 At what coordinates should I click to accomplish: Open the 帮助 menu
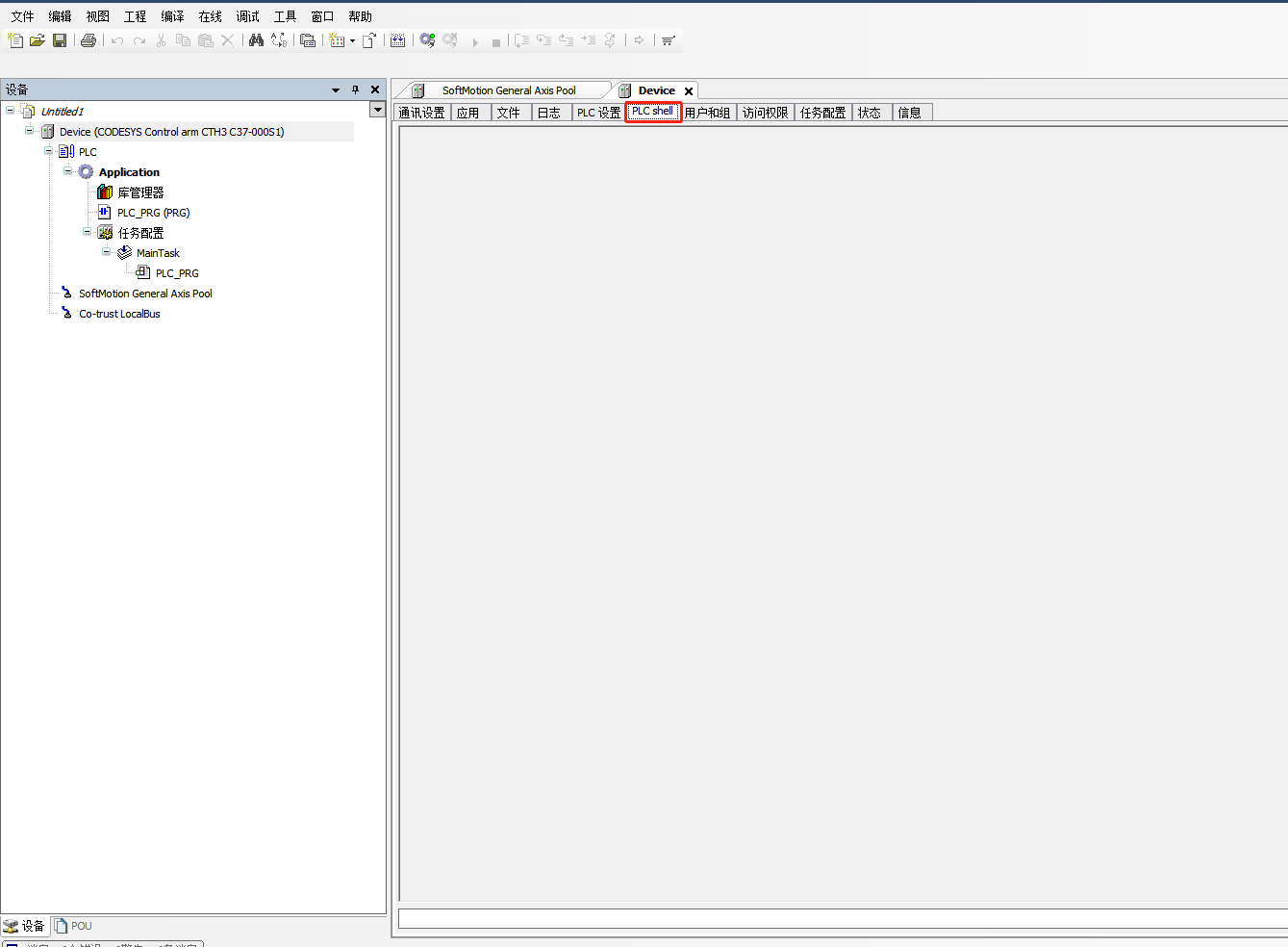(x=360, y=16)
